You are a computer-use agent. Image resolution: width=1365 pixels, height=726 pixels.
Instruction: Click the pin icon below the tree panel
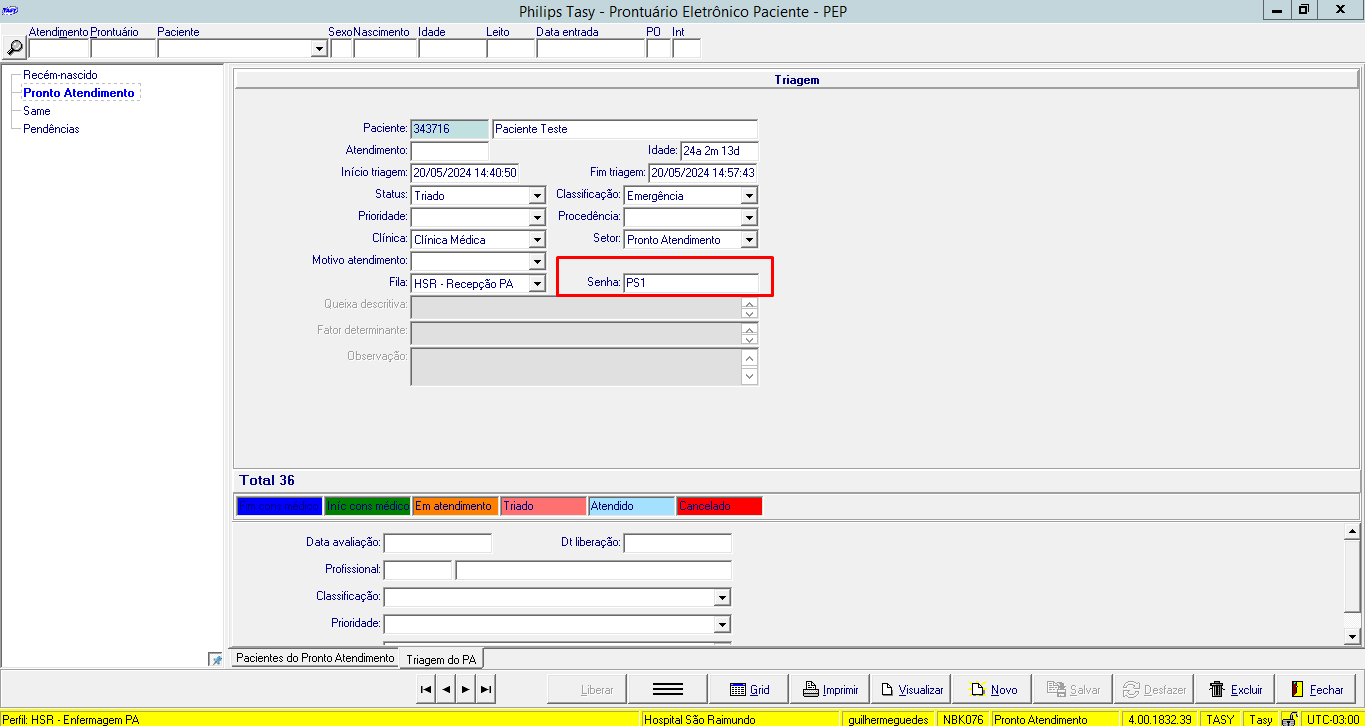click(x=216, y=660)
